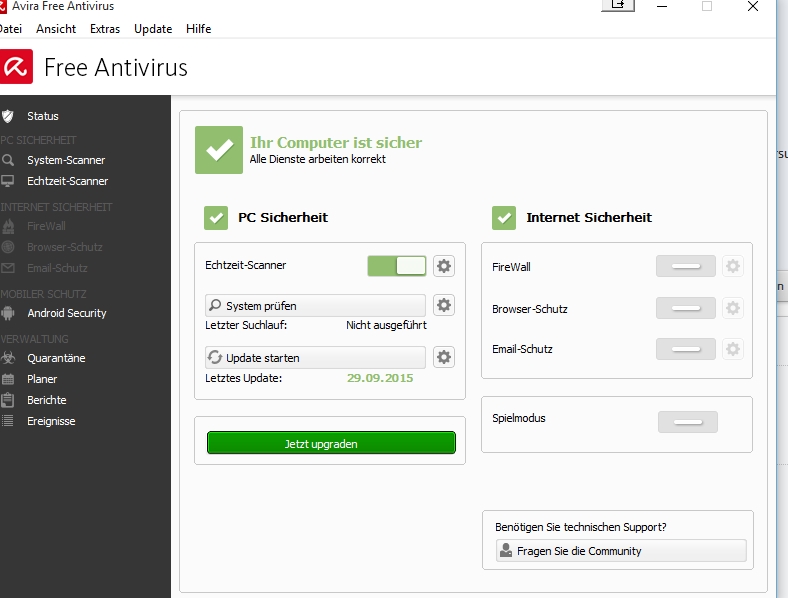
Task: Open the Ansicht menu
Action: [56, 29]
